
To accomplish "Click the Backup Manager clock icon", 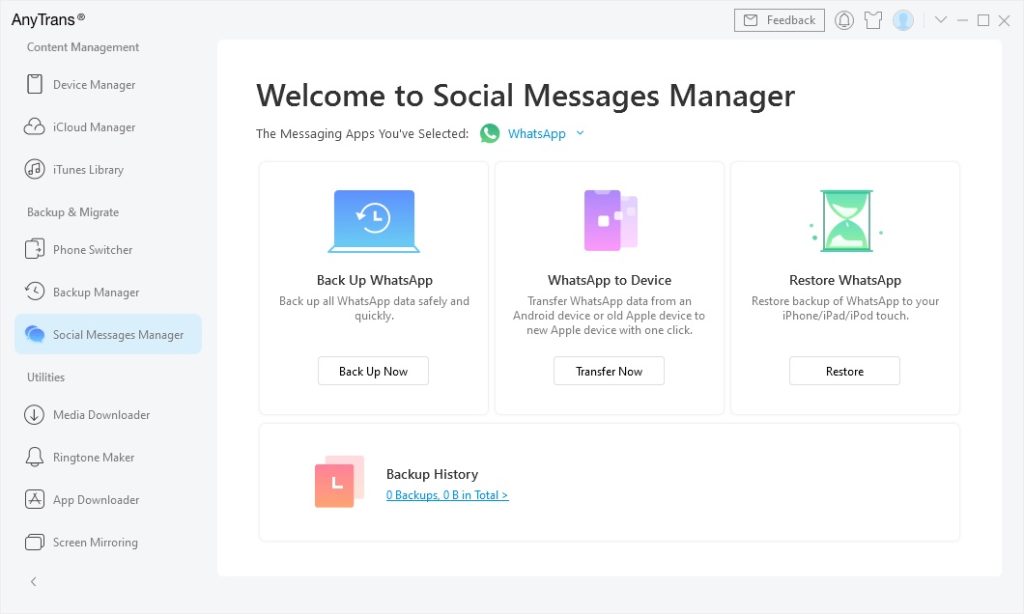I will point(35,291).
